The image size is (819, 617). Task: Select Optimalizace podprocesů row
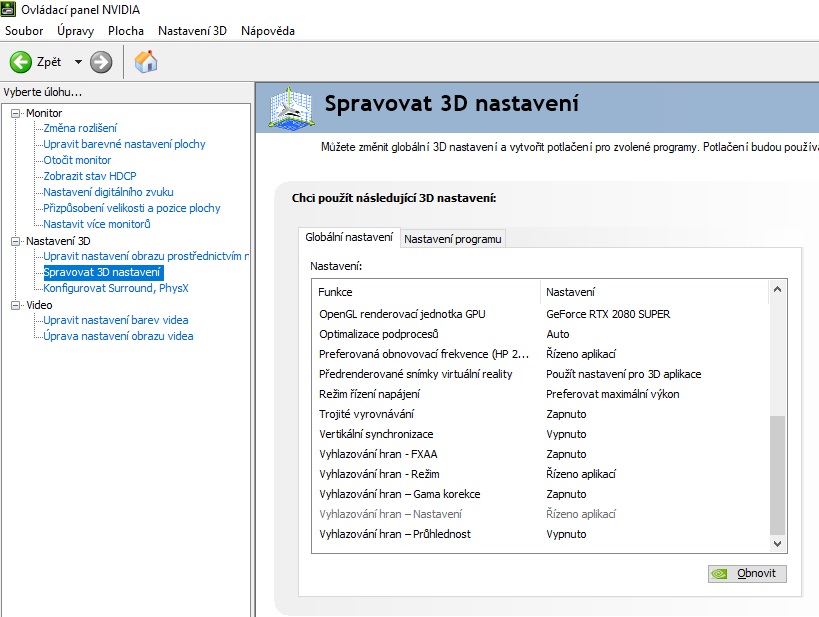click(541, 334)
